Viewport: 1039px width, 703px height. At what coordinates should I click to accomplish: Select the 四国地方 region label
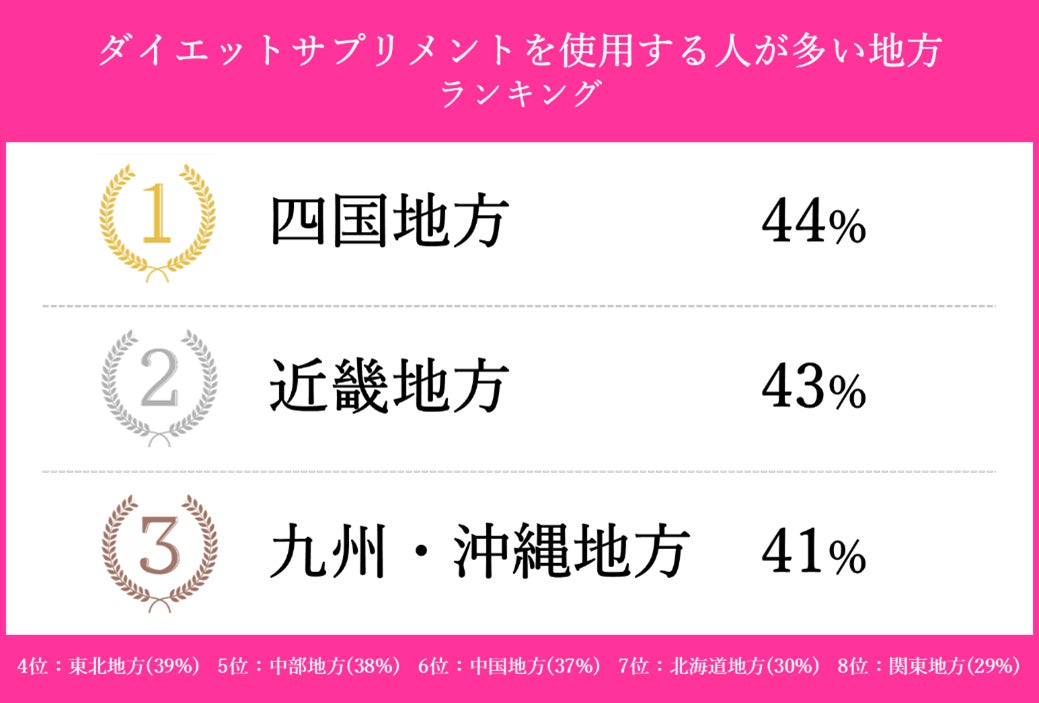tap(390, 224)
